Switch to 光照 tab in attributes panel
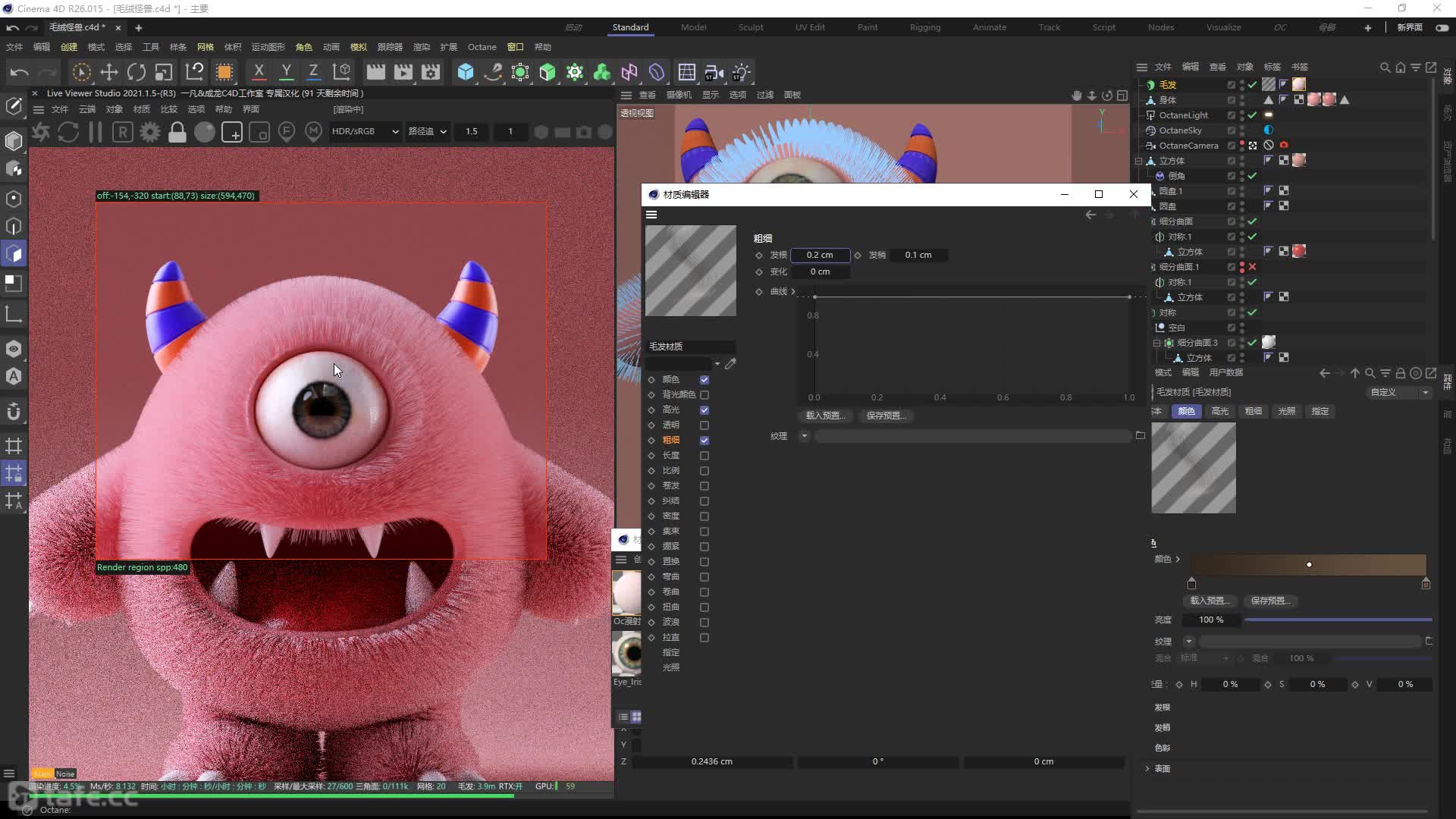 point(1286,411)
